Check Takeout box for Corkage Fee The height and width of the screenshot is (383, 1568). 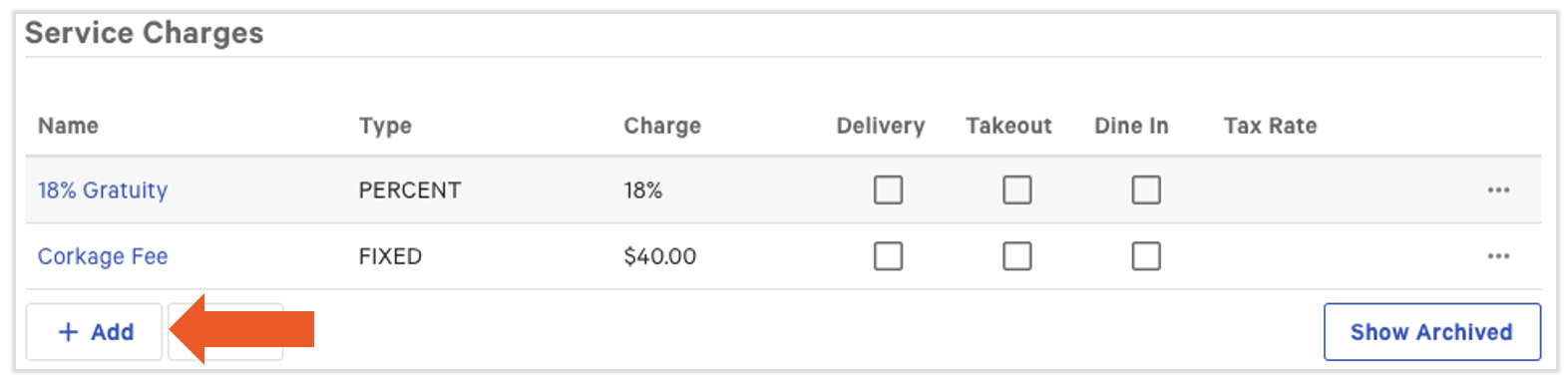1016,256
